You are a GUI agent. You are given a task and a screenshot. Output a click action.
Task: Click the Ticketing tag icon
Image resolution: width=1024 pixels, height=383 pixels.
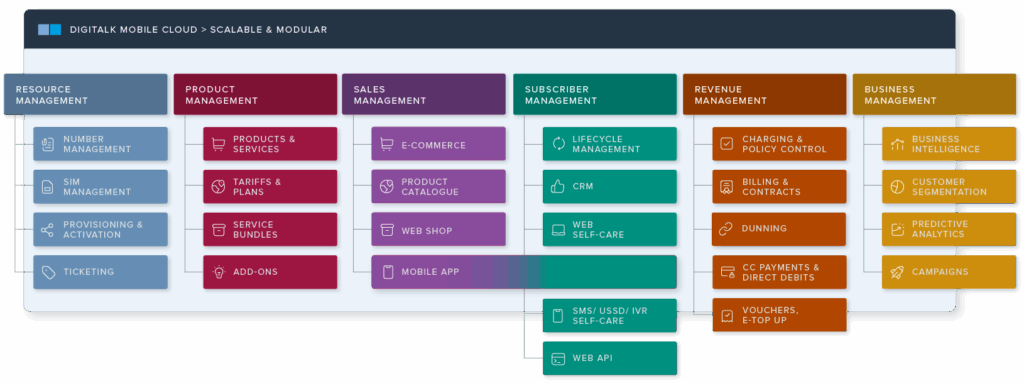click(48, 273)
